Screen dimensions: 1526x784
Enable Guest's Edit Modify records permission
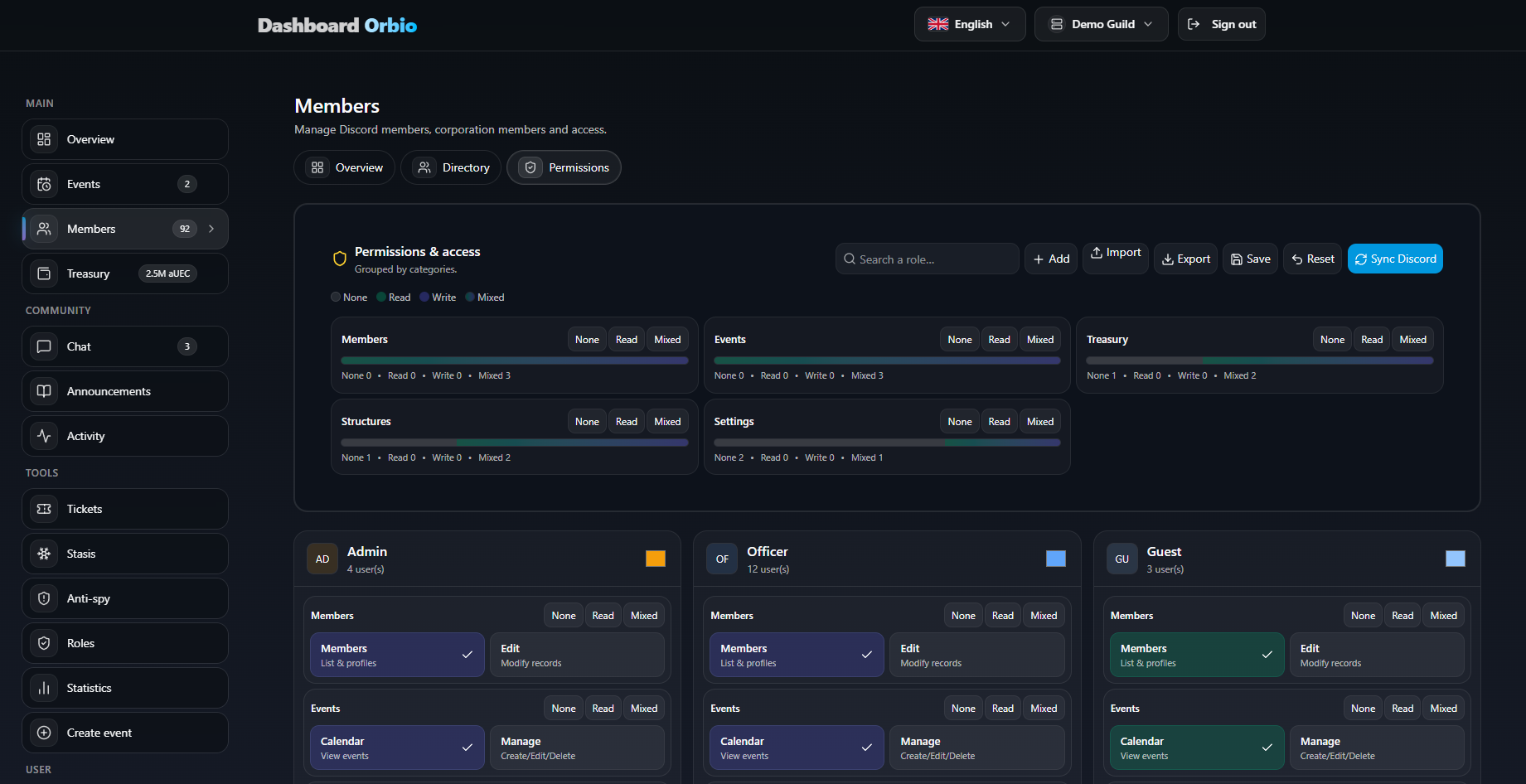click(x=1376, y=655)
